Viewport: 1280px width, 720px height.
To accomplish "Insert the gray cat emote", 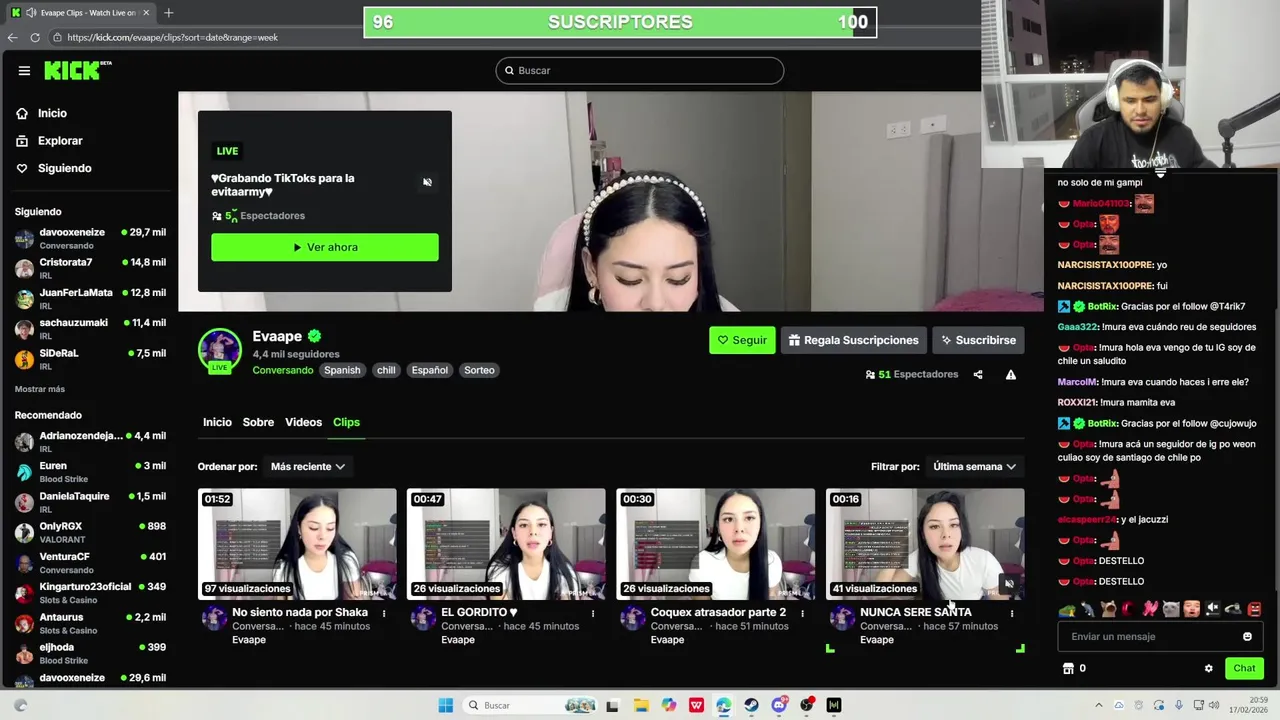I will click(x=1171, y=609).
